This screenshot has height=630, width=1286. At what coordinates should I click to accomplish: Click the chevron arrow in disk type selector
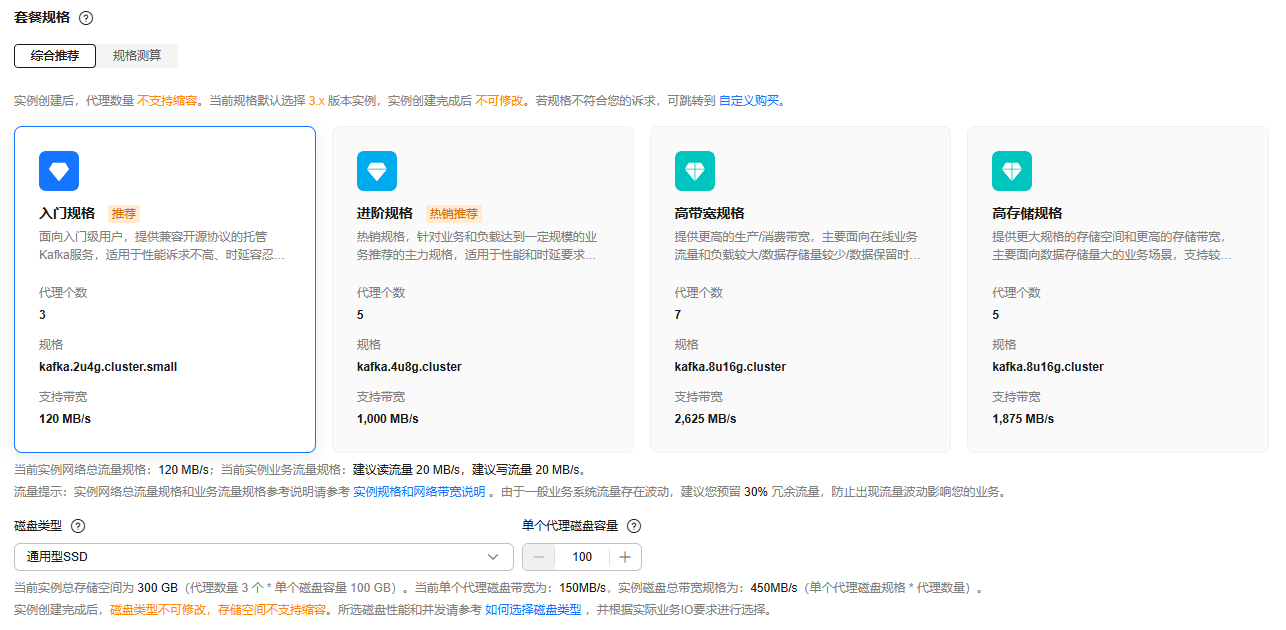pyautogui.click(x=493, y=557)
